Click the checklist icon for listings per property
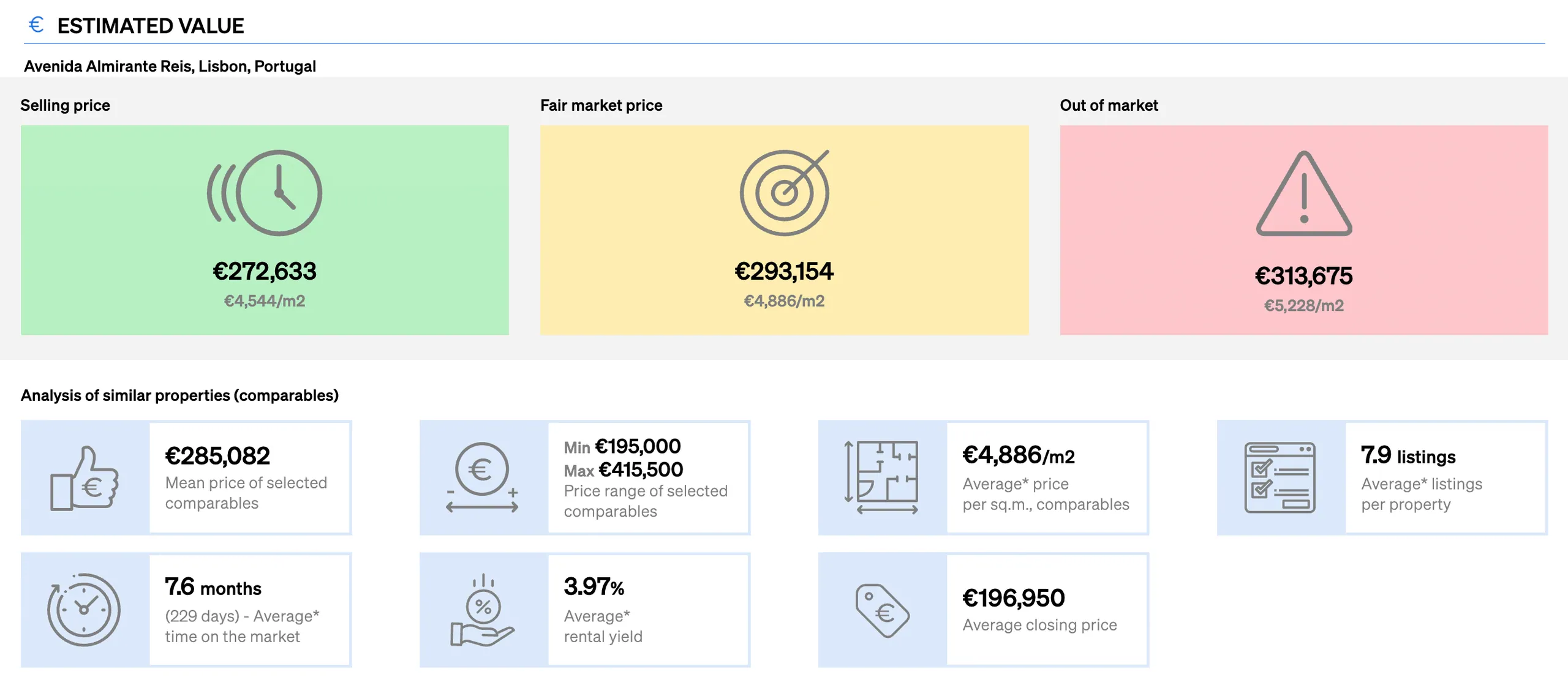 tap(1280, 477)
